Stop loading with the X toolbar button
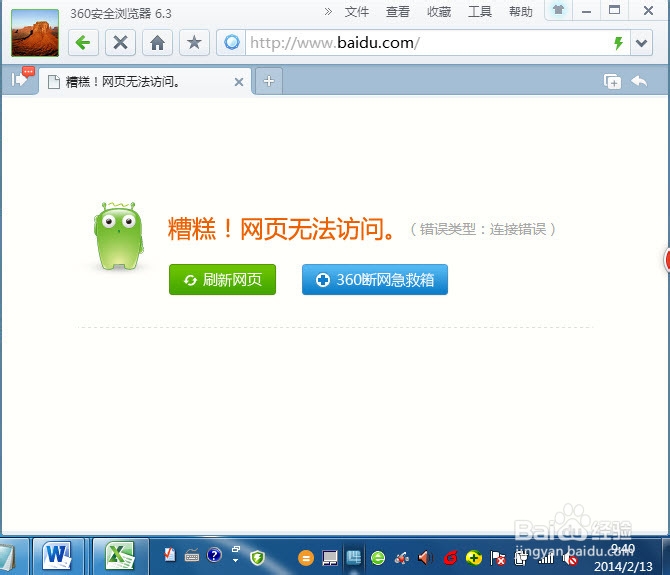 tap(120, 43)
